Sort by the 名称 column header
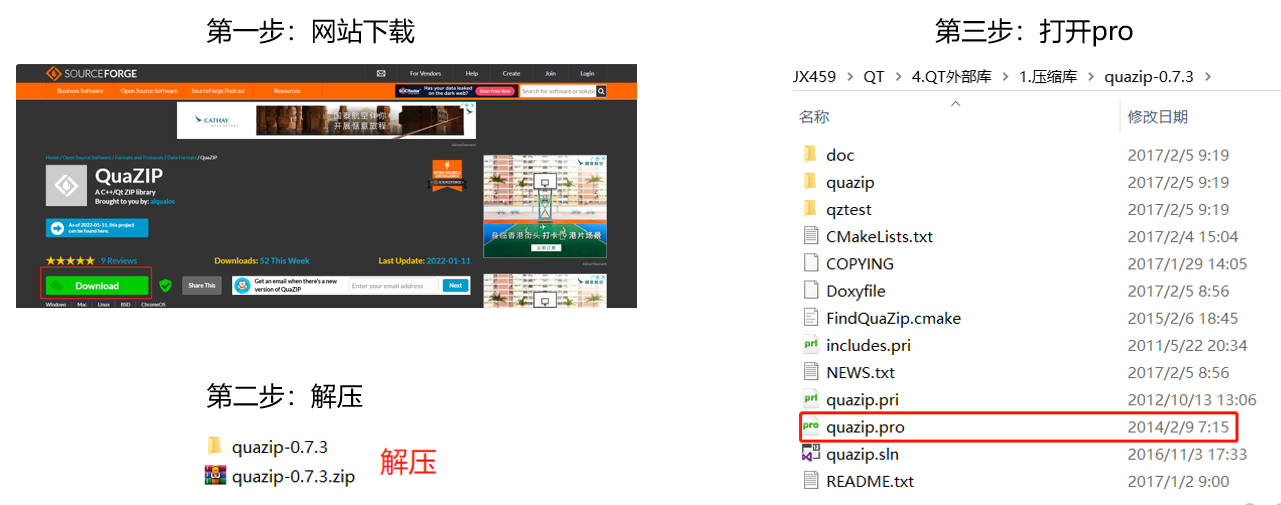The height and width of the screenshot is (505, 1281). coord(814,117)
